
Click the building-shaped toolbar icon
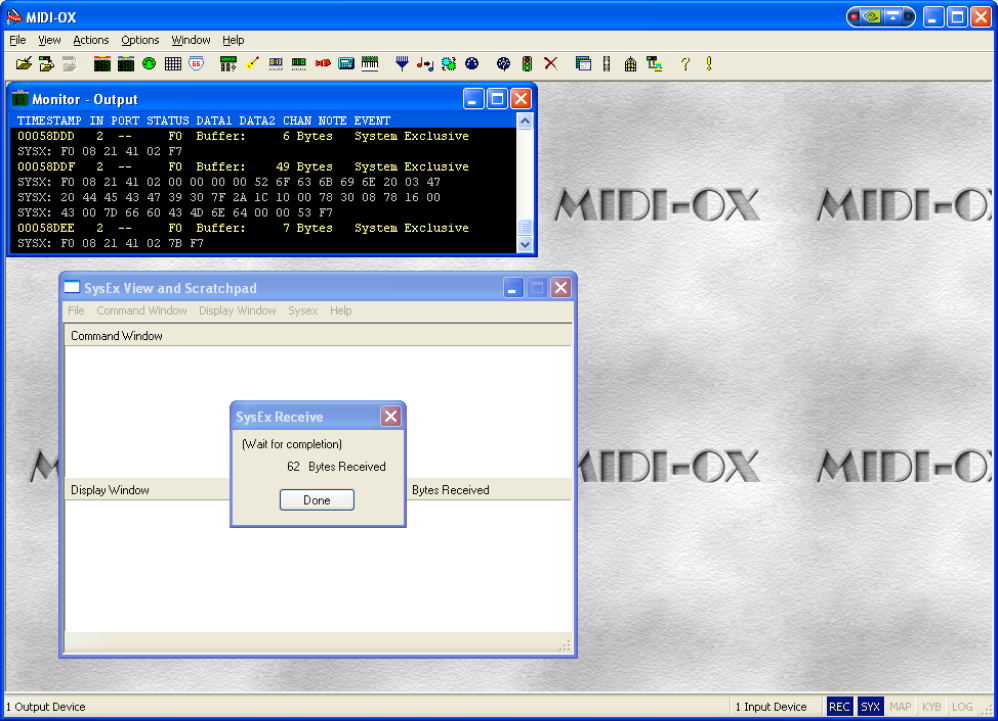[630, 64]
